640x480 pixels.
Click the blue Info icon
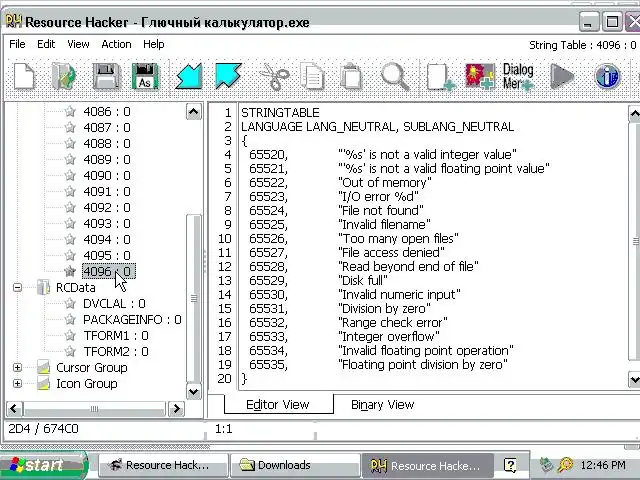(607, 76)
